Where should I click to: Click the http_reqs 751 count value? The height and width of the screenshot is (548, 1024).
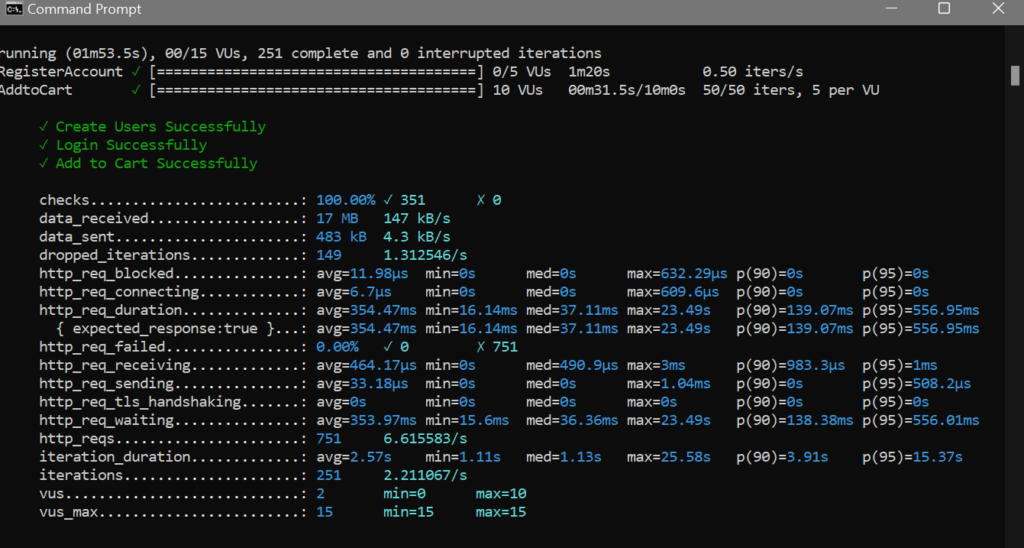(328, 438)
